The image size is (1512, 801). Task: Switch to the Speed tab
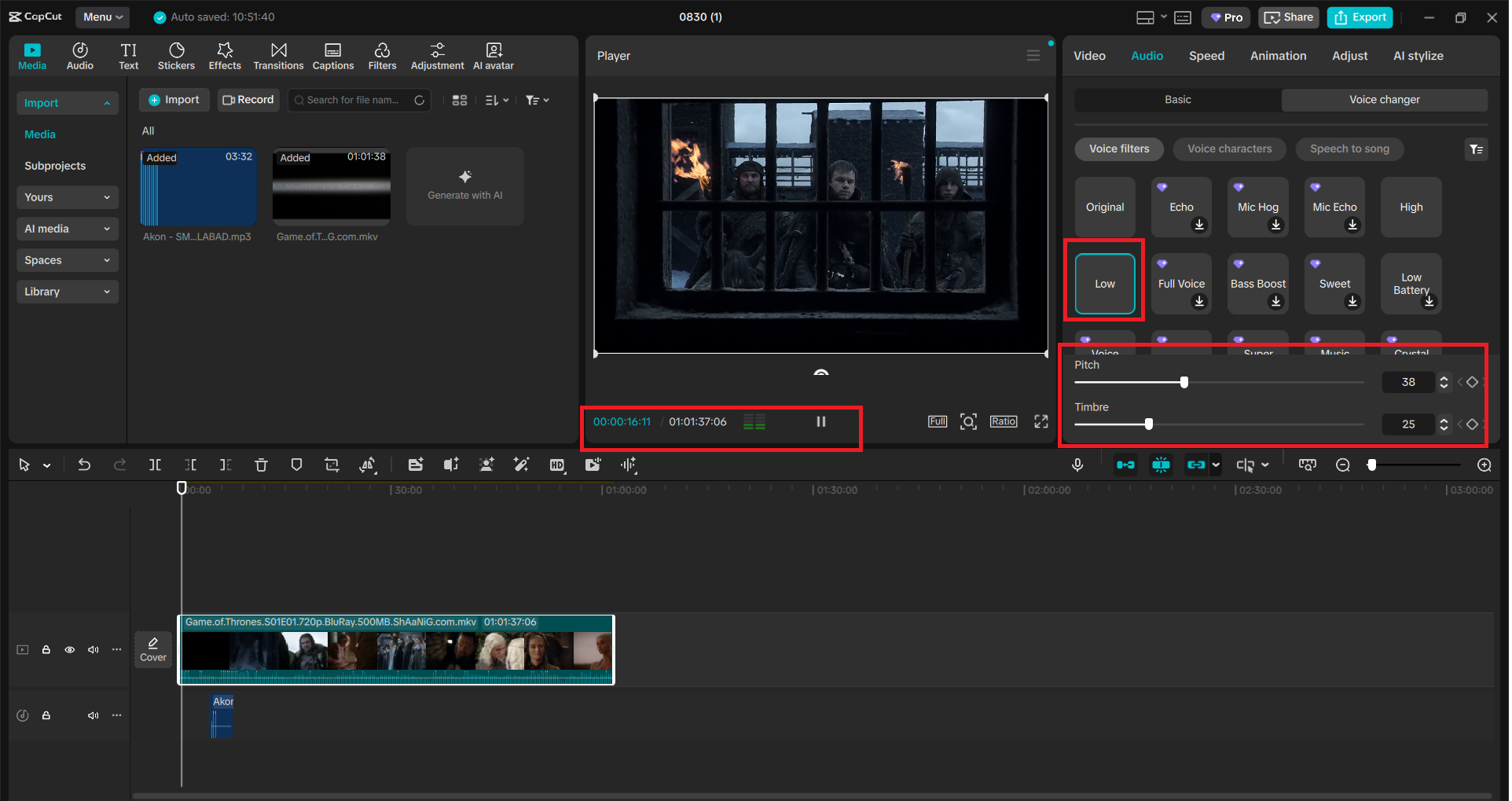[1206, 56]
